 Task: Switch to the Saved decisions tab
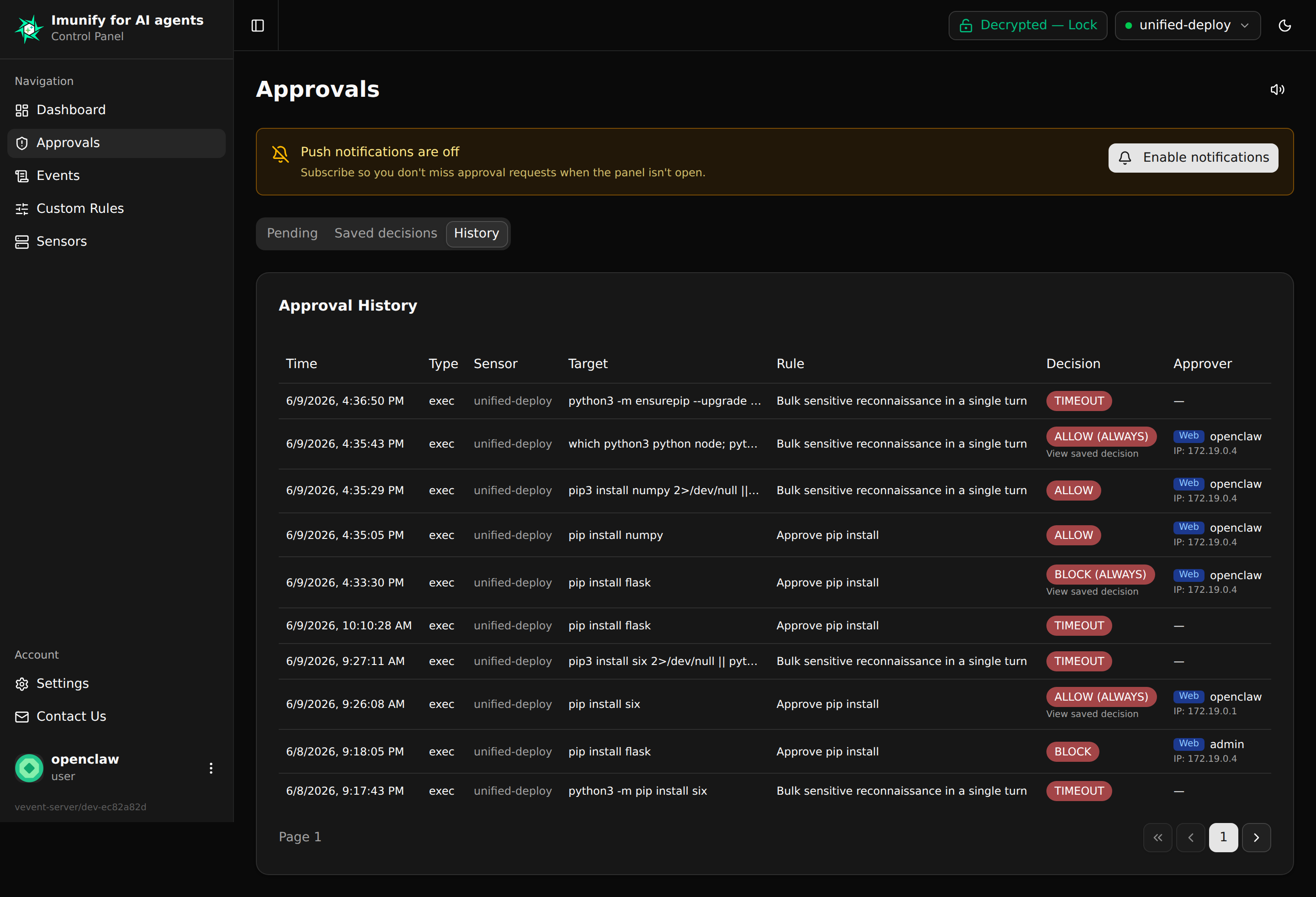386,233
